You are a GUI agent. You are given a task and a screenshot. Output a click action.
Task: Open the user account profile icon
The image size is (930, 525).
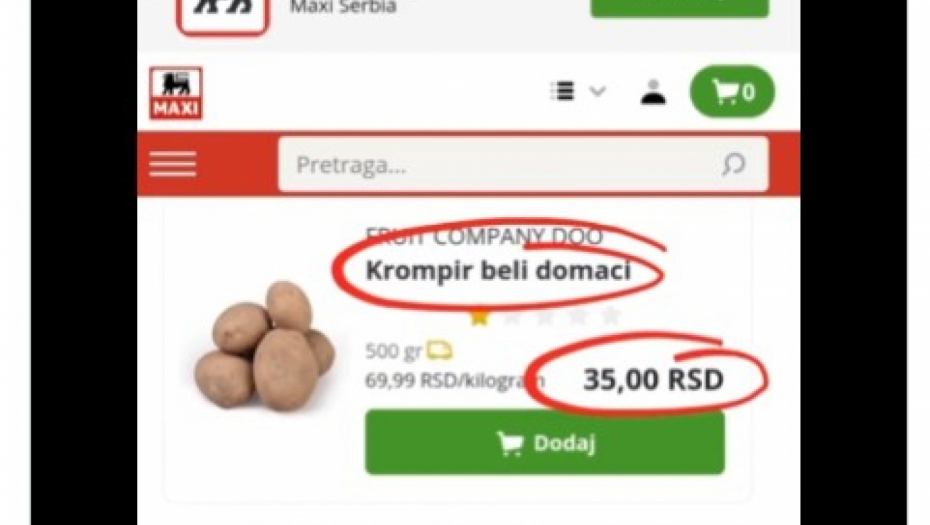tap(653, 92)
